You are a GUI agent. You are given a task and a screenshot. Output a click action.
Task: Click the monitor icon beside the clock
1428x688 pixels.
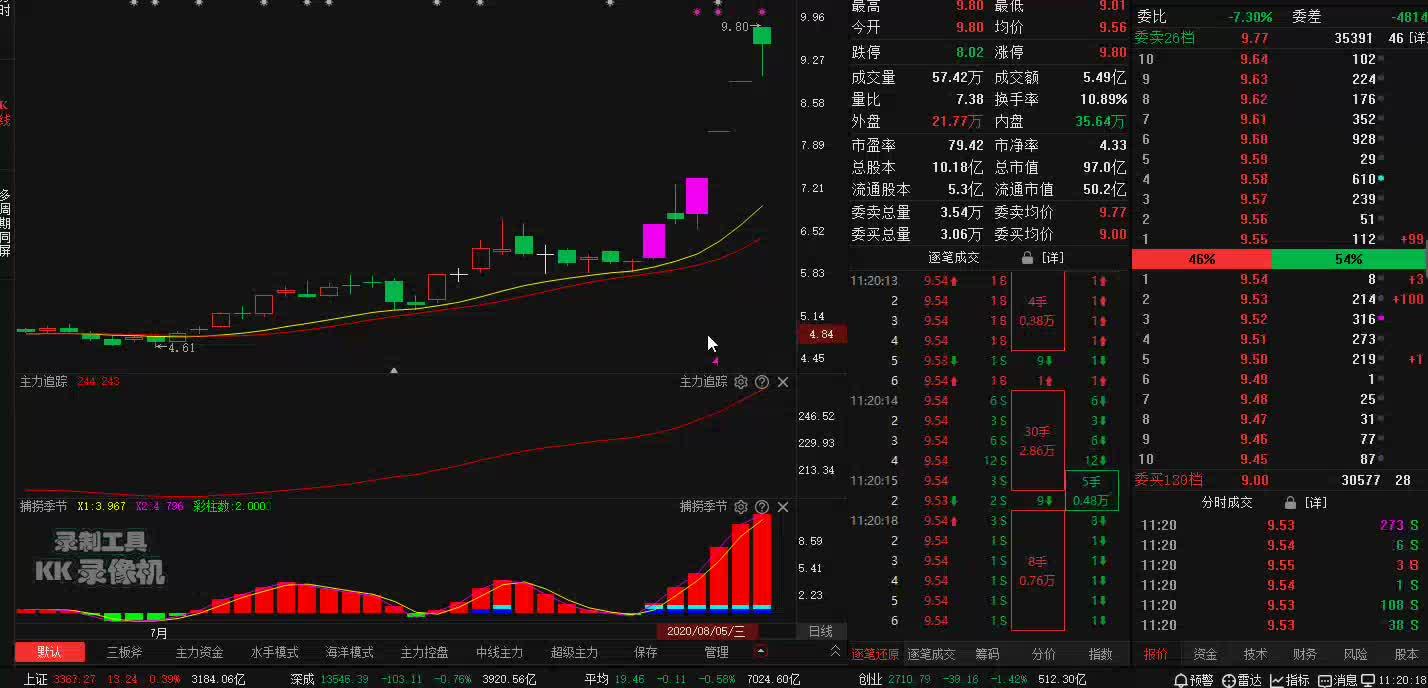(x=1366, y=680)
